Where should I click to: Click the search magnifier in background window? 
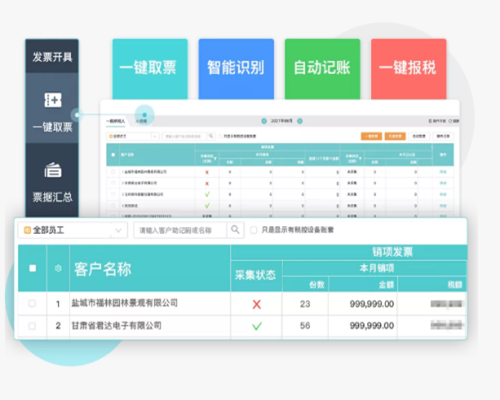pos(211,136)
